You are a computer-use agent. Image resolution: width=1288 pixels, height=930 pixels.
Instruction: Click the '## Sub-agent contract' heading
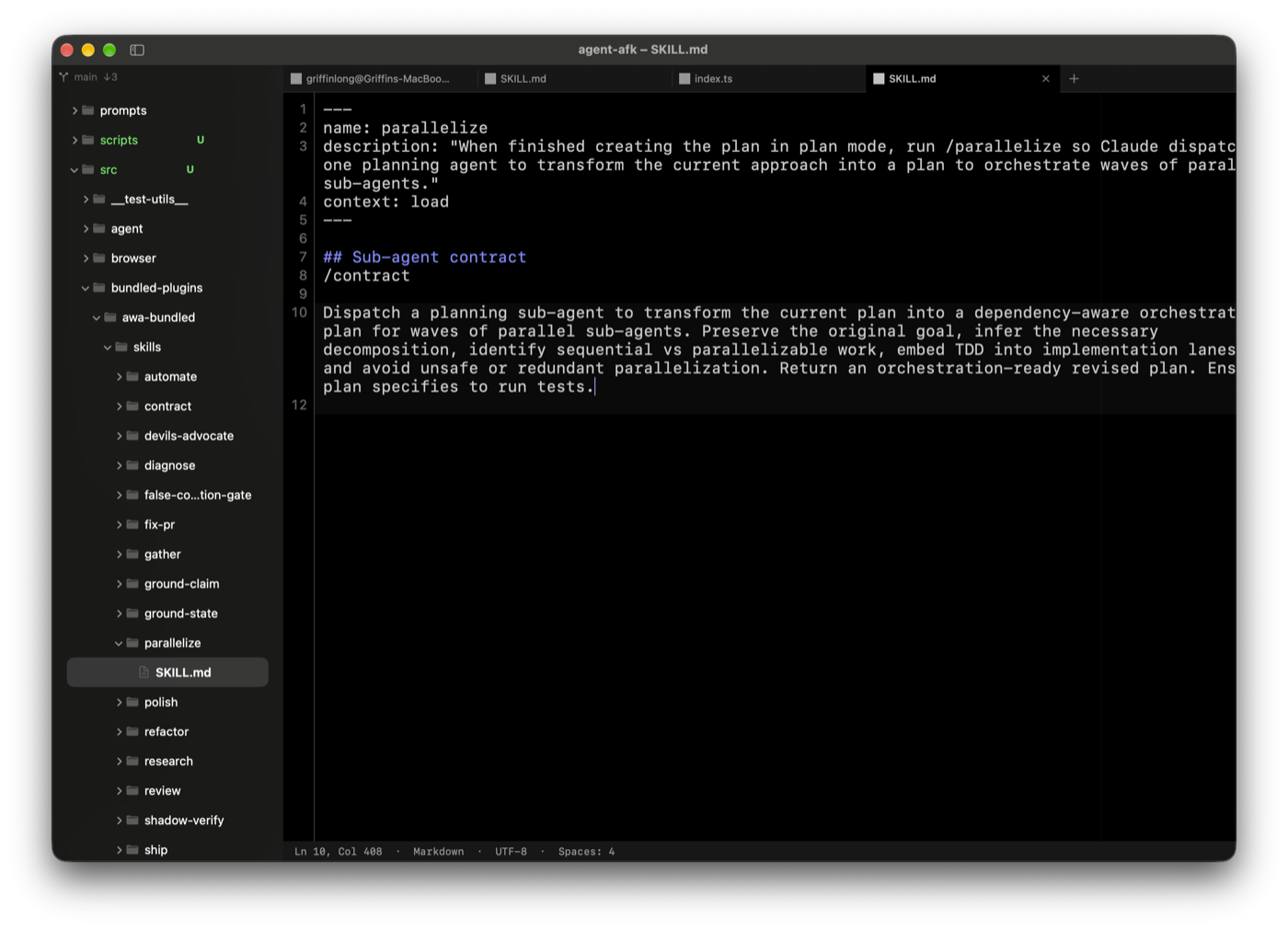[424, 257]
